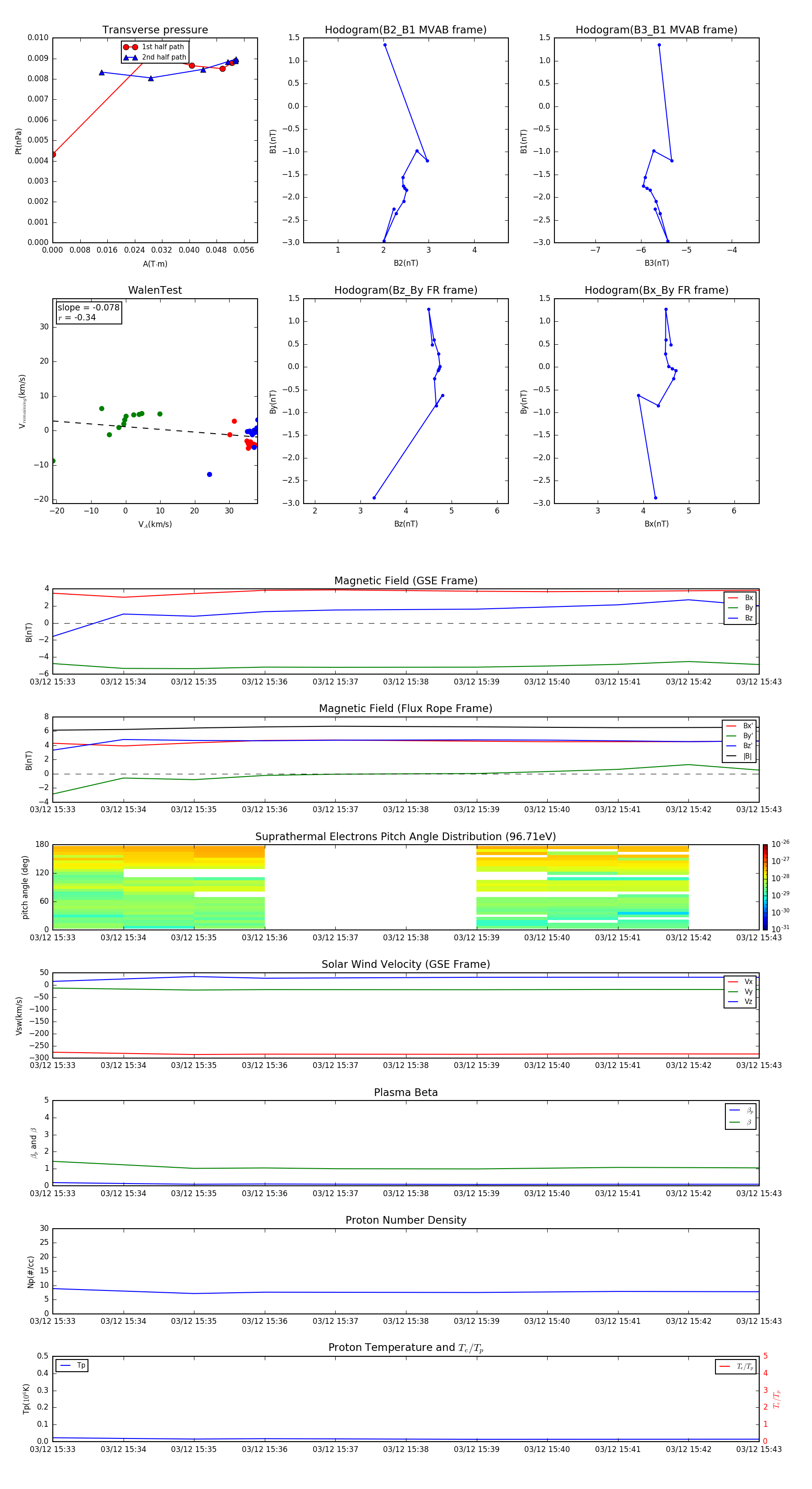Viewport: 812px width, 1489px height.
Task: Click the "Vy" velocity legend entry
Action: (740, 991)
